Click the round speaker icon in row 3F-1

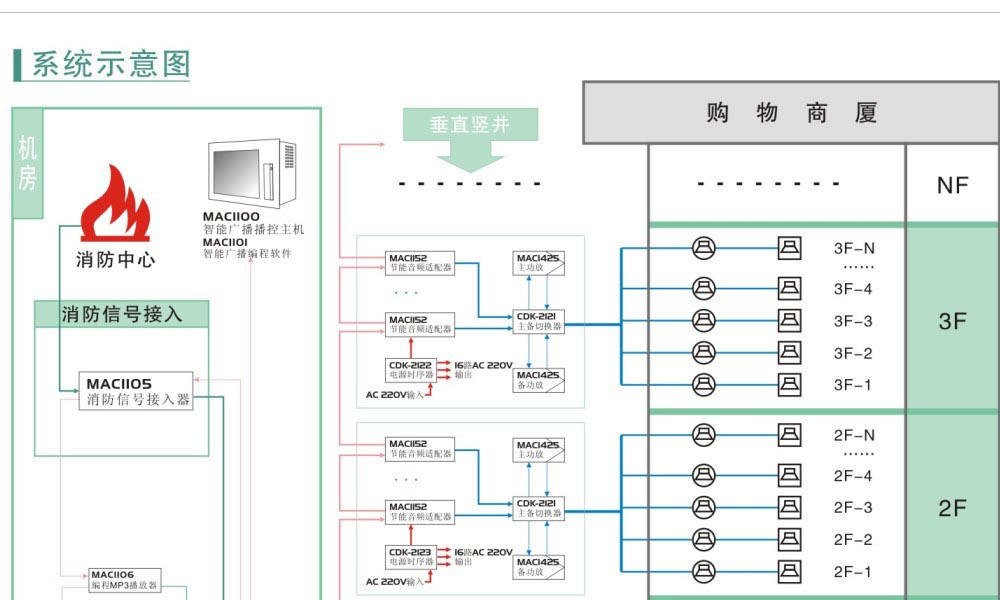704,384
